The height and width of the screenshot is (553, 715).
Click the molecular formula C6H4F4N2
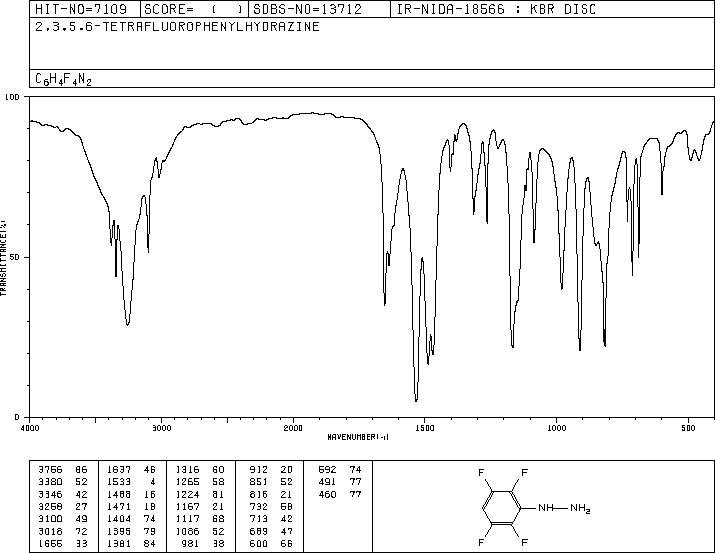click(63, 79)
